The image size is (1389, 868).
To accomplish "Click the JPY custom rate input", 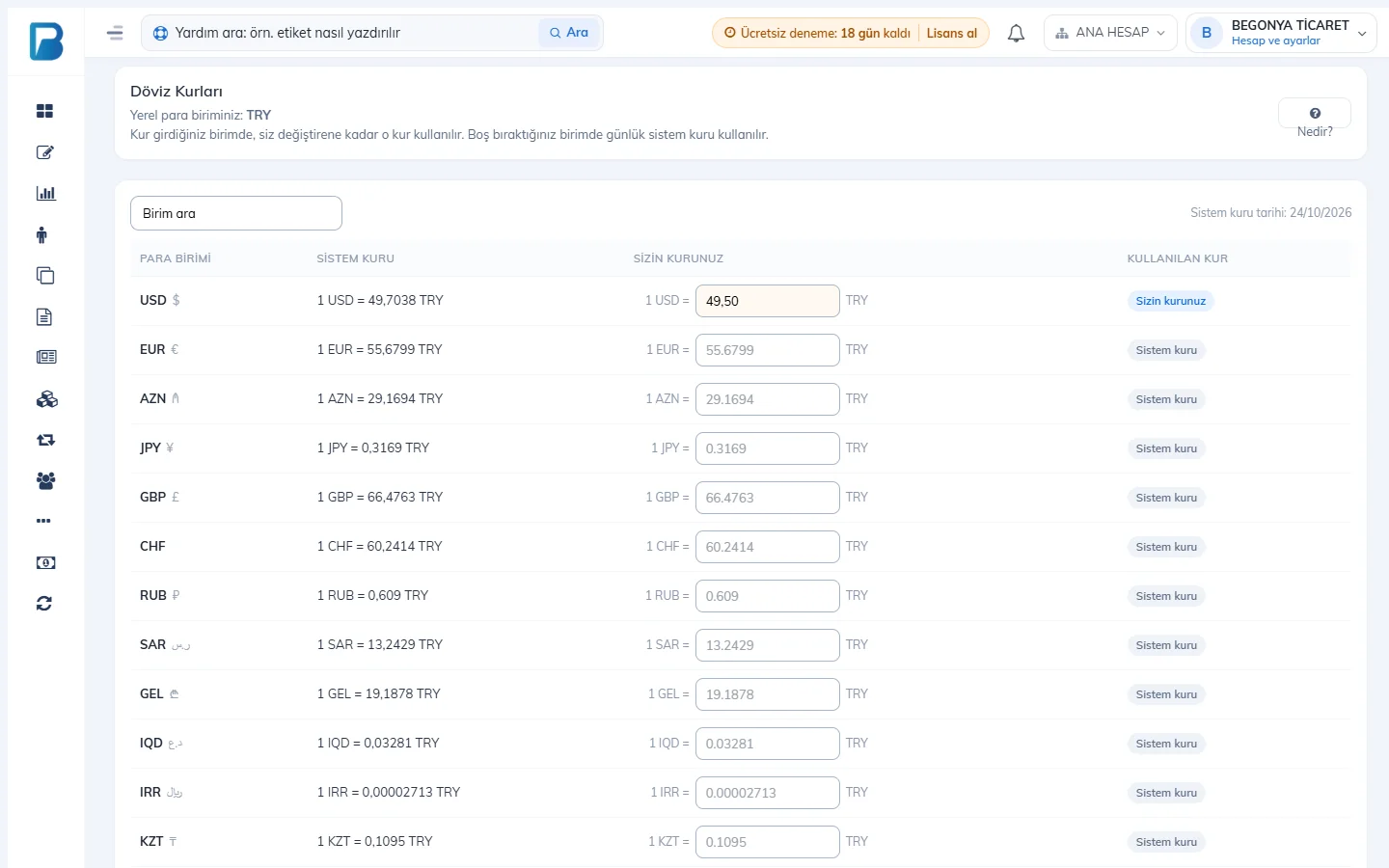I will pos(768,448).
